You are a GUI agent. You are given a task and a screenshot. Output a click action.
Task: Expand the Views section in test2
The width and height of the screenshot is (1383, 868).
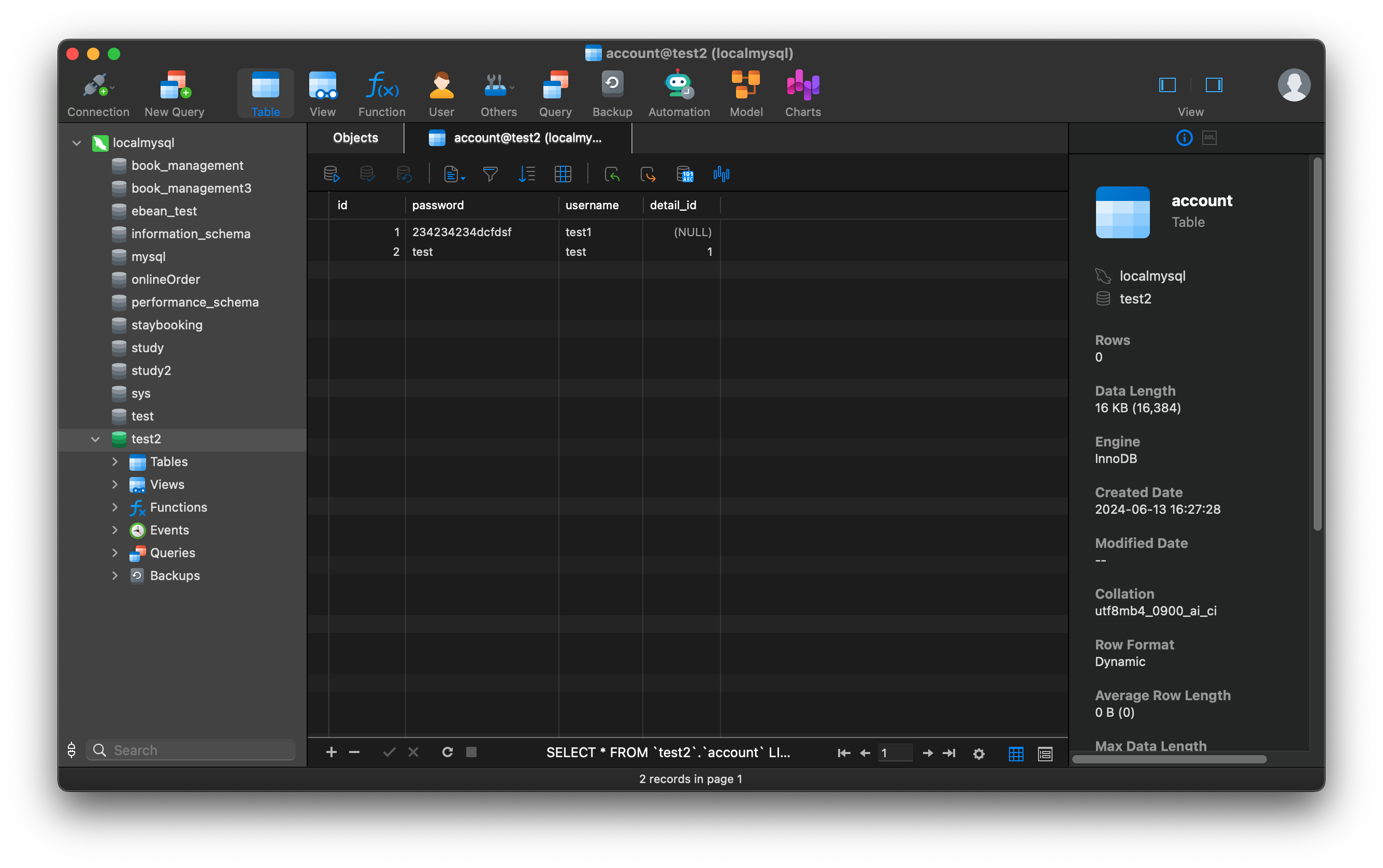pos(115,484)
